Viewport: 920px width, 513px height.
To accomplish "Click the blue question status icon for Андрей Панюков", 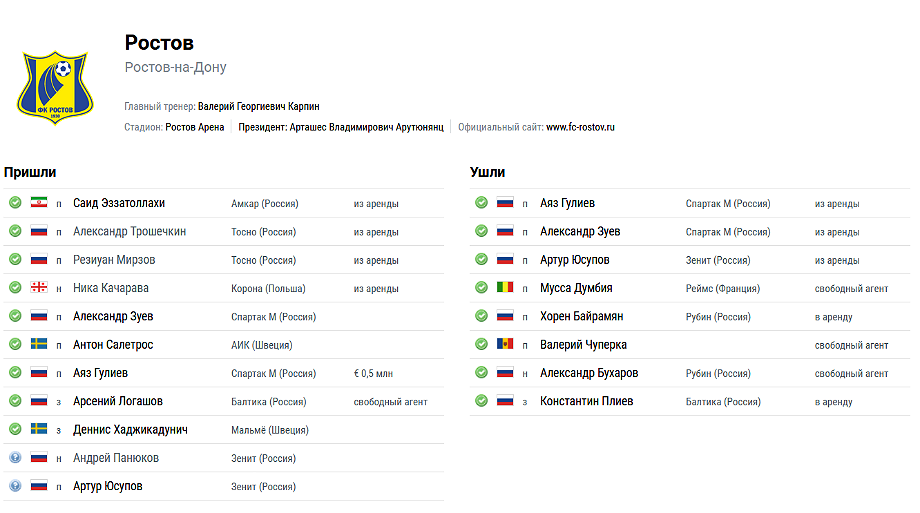I will pyautogui.click(x=15, y=457).
